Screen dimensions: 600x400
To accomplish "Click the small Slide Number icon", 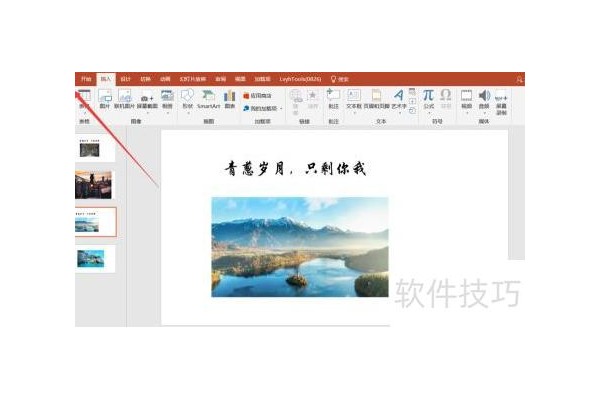I will [x=412, y=101].
